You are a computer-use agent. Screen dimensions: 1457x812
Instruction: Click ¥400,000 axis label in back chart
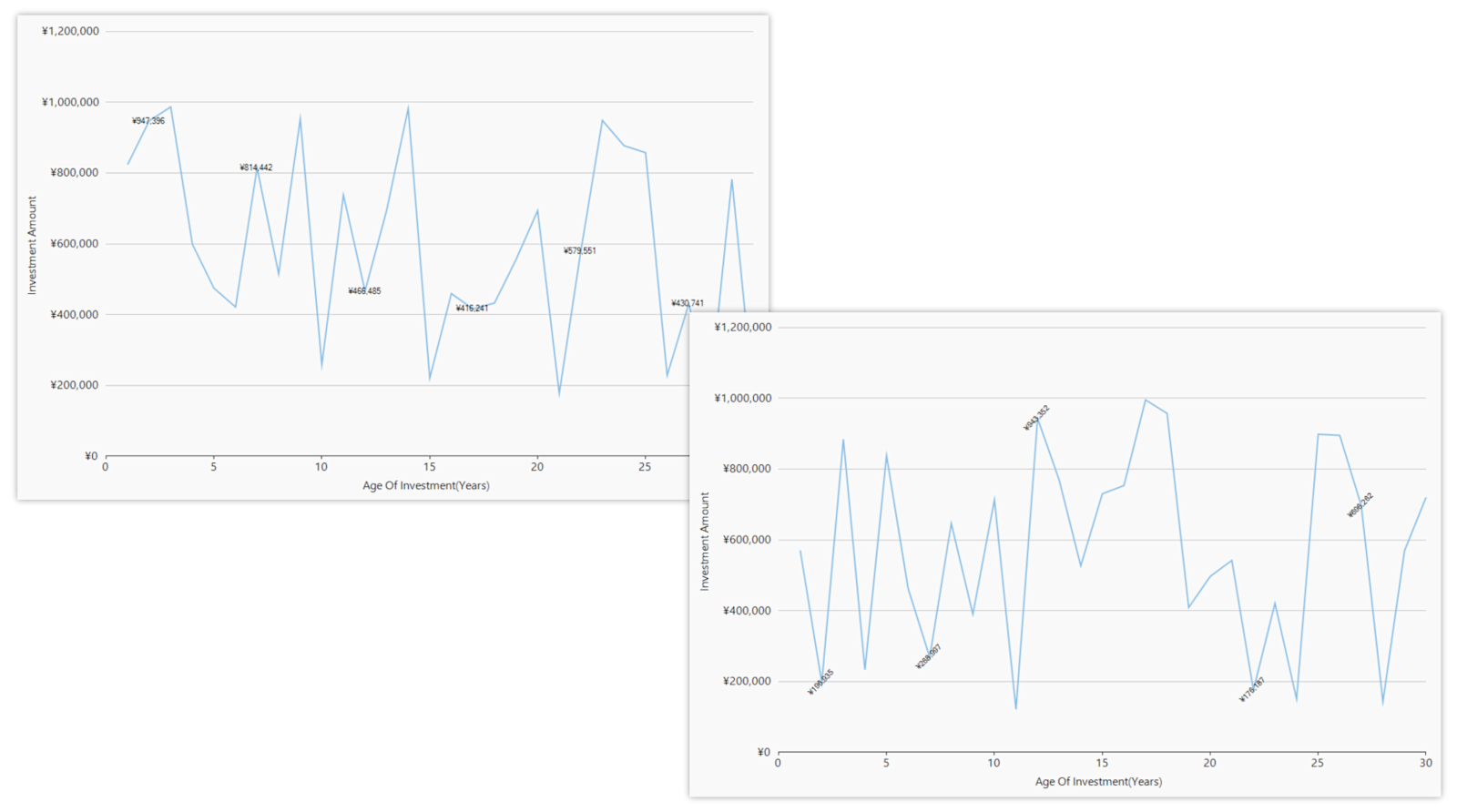point(75,315)
